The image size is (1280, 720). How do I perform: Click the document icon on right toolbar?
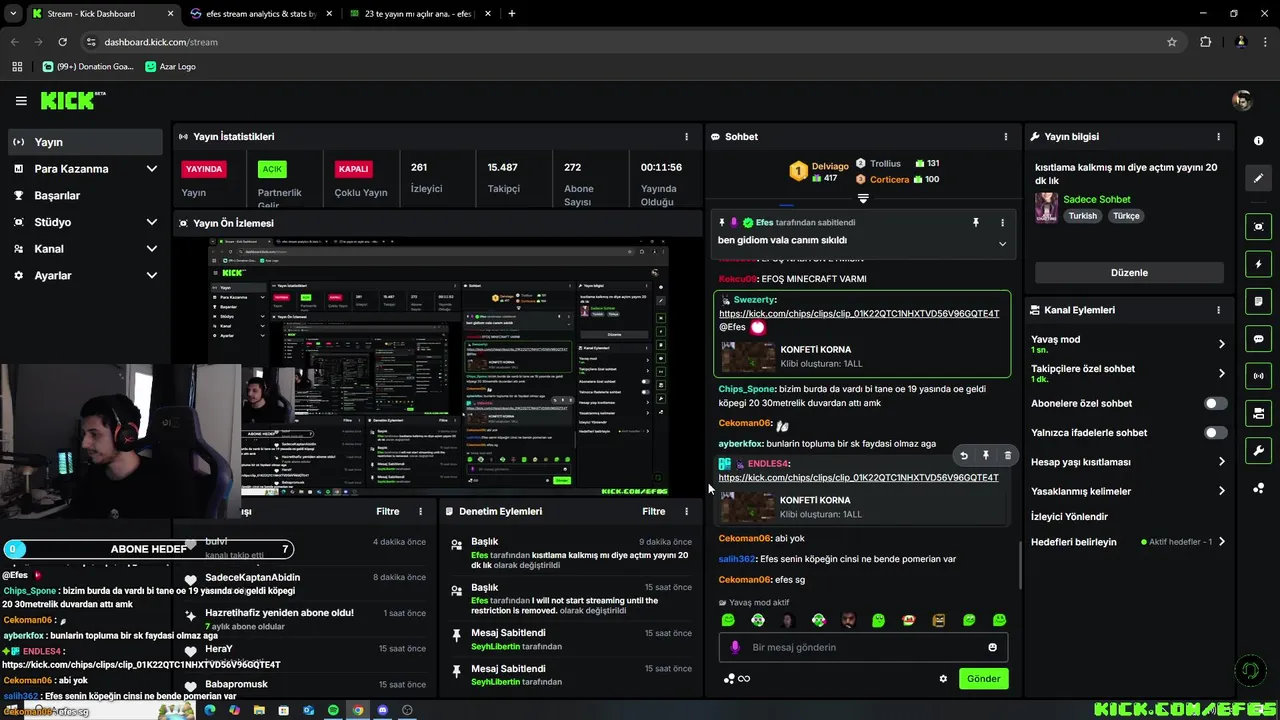[1258, 301]
